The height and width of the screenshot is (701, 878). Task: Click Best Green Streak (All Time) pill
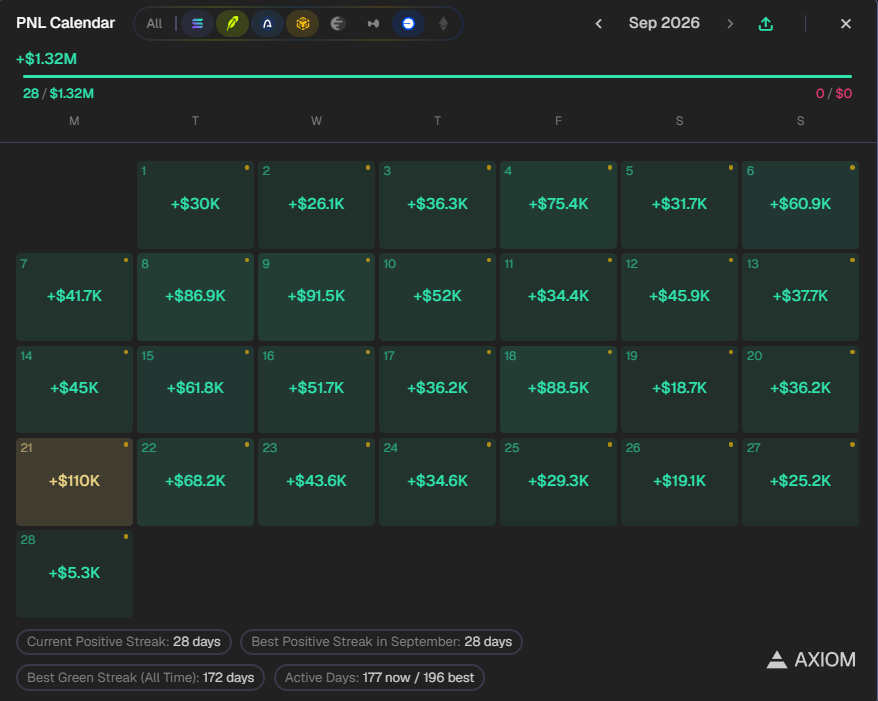[x=141, y=677]
